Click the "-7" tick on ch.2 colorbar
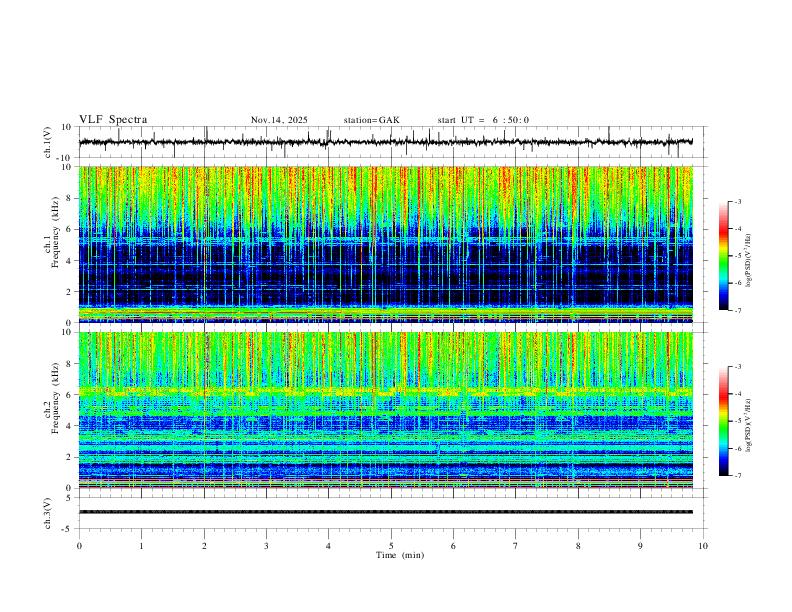792x612 pixels. point(738,476)
